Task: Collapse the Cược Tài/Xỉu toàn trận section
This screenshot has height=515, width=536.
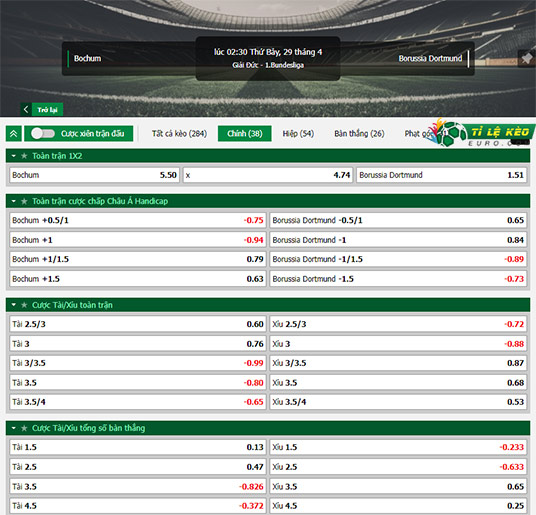Action: [14, 305]
